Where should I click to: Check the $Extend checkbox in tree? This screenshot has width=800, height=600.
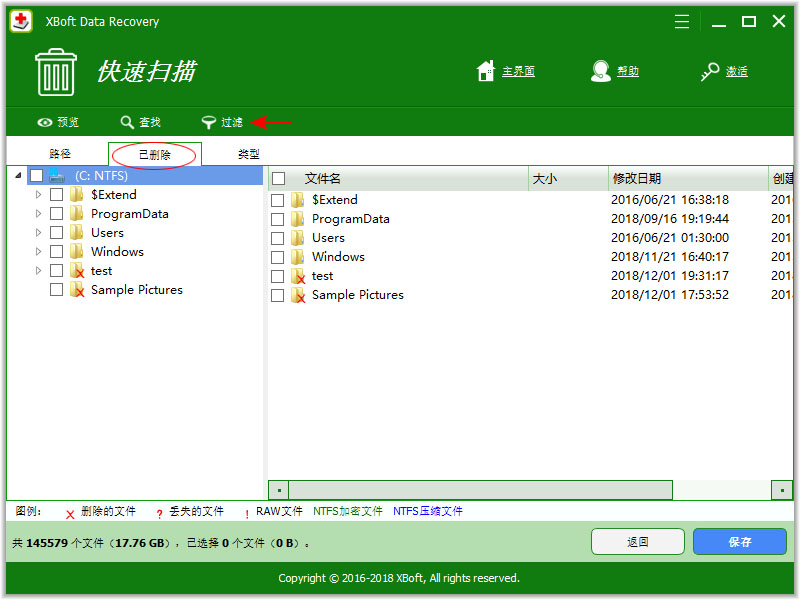pyautogui.click(x=57, y=194)
